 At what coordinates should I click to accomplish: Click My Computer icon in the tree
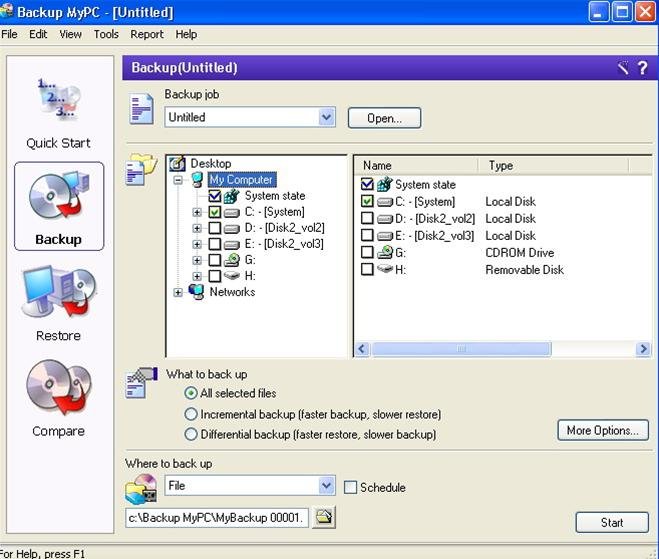(x=198, y=179)
